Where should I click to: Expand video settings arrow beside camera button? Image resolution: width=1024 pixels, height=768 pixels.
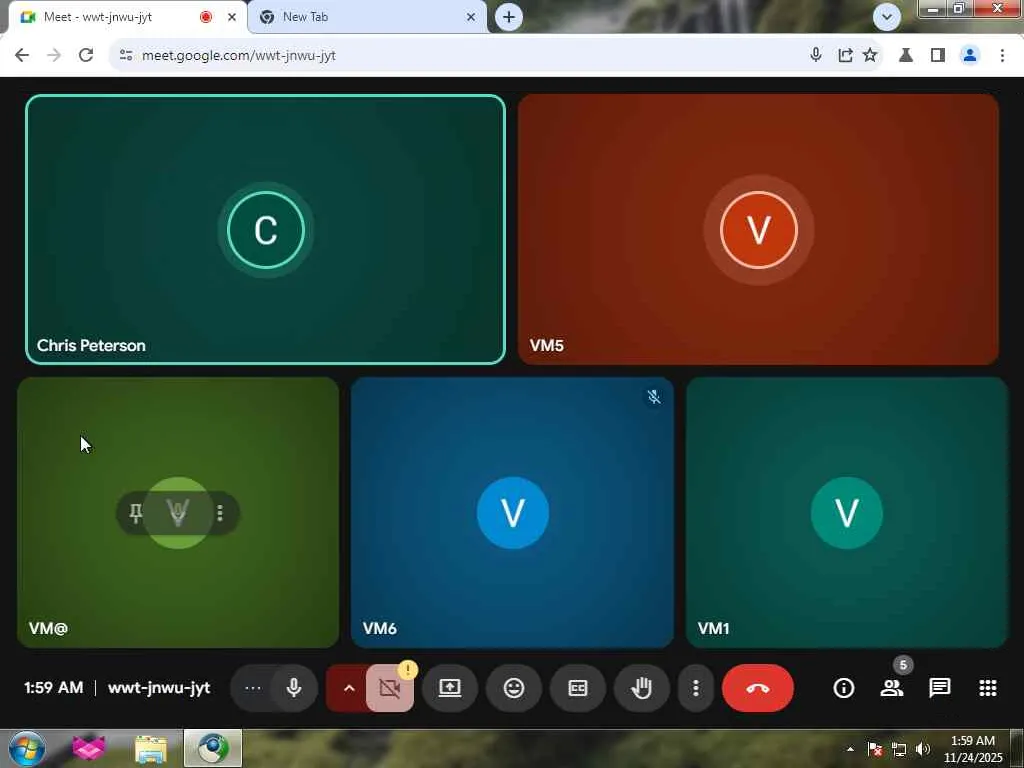pyautogui.click(x=349, y=688)
